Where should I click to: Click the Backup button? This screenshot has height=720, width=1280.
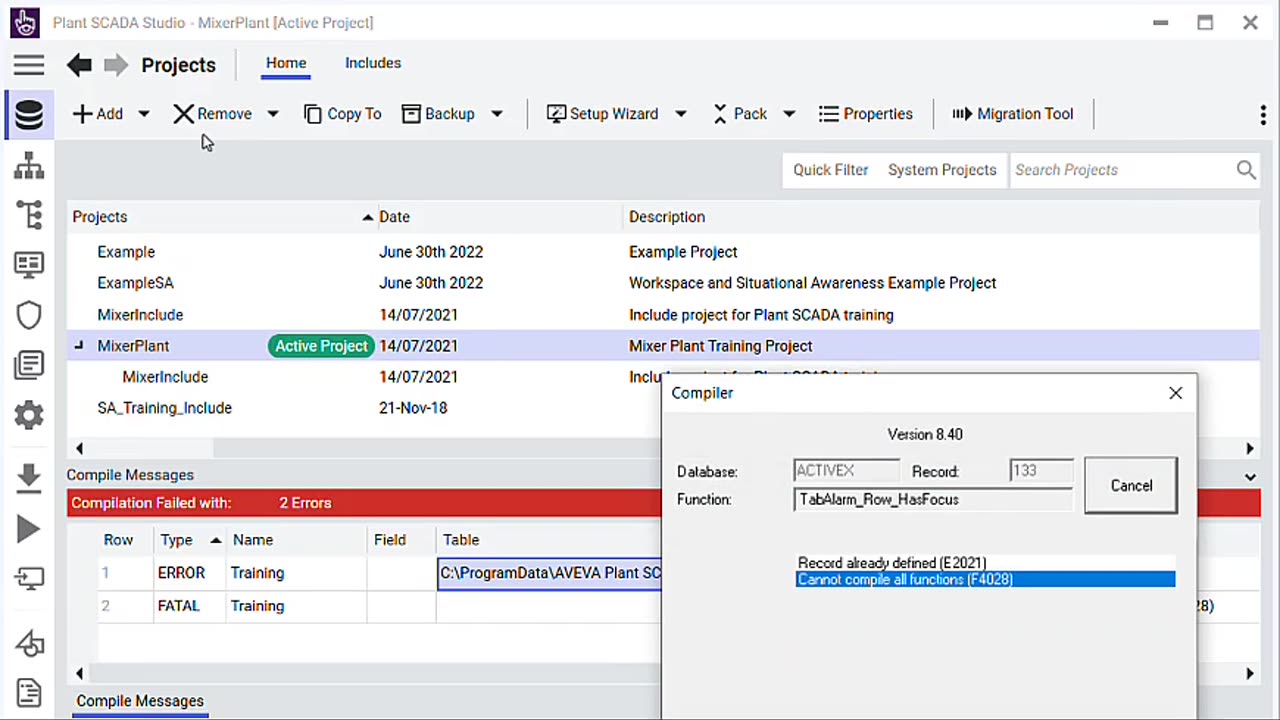coord(438,114)
